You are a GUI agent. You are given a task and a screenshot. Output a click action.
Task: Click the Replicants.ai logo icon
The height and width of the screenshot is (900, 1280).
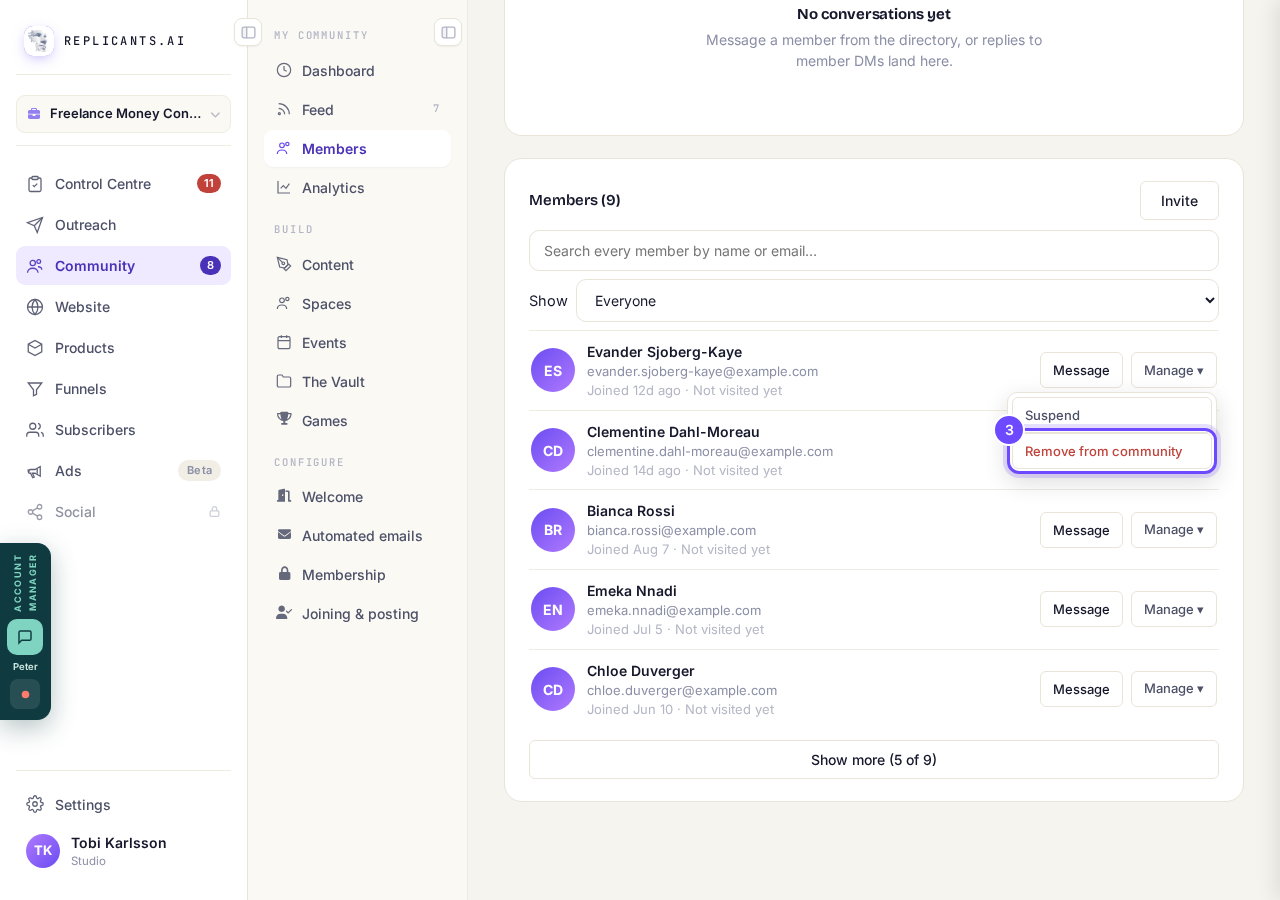39,41
